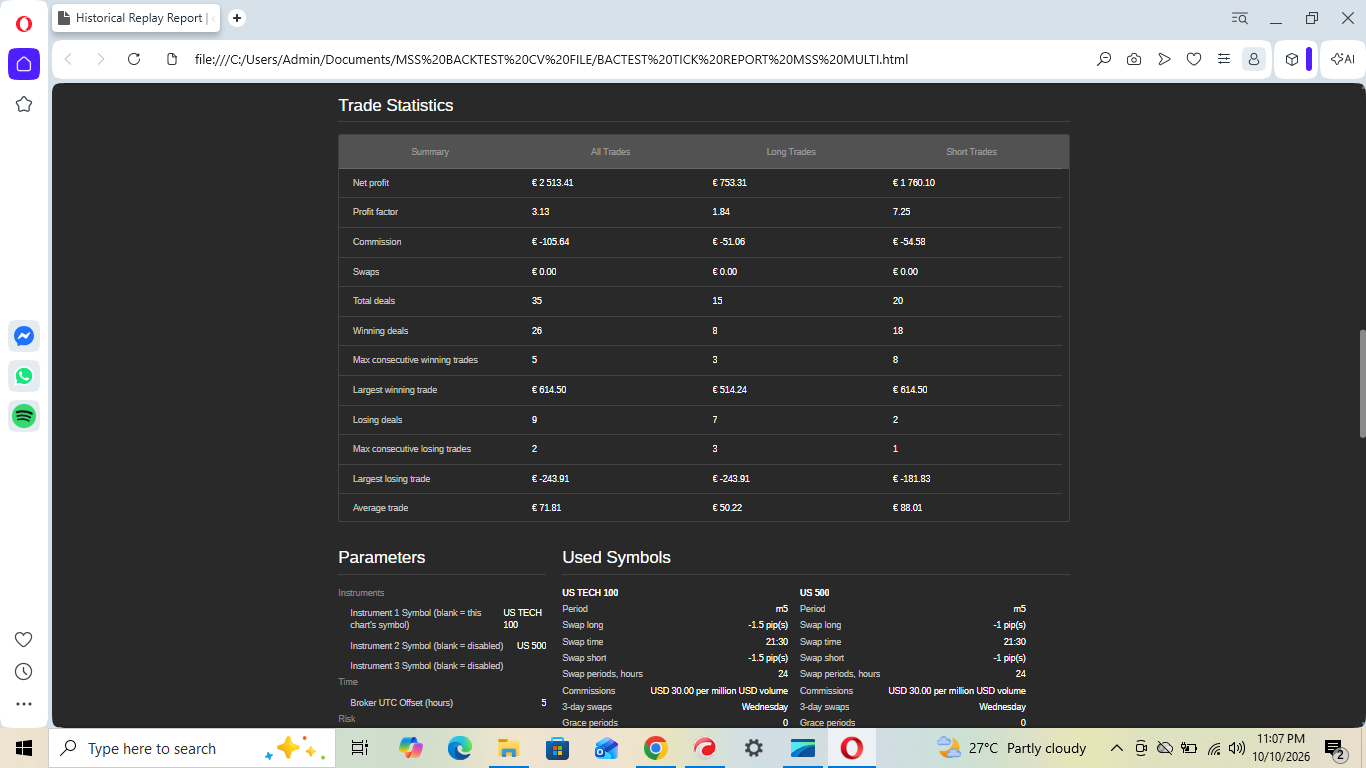
Task: Open Easy Setup sliders icon
Action: (1224, 59)
